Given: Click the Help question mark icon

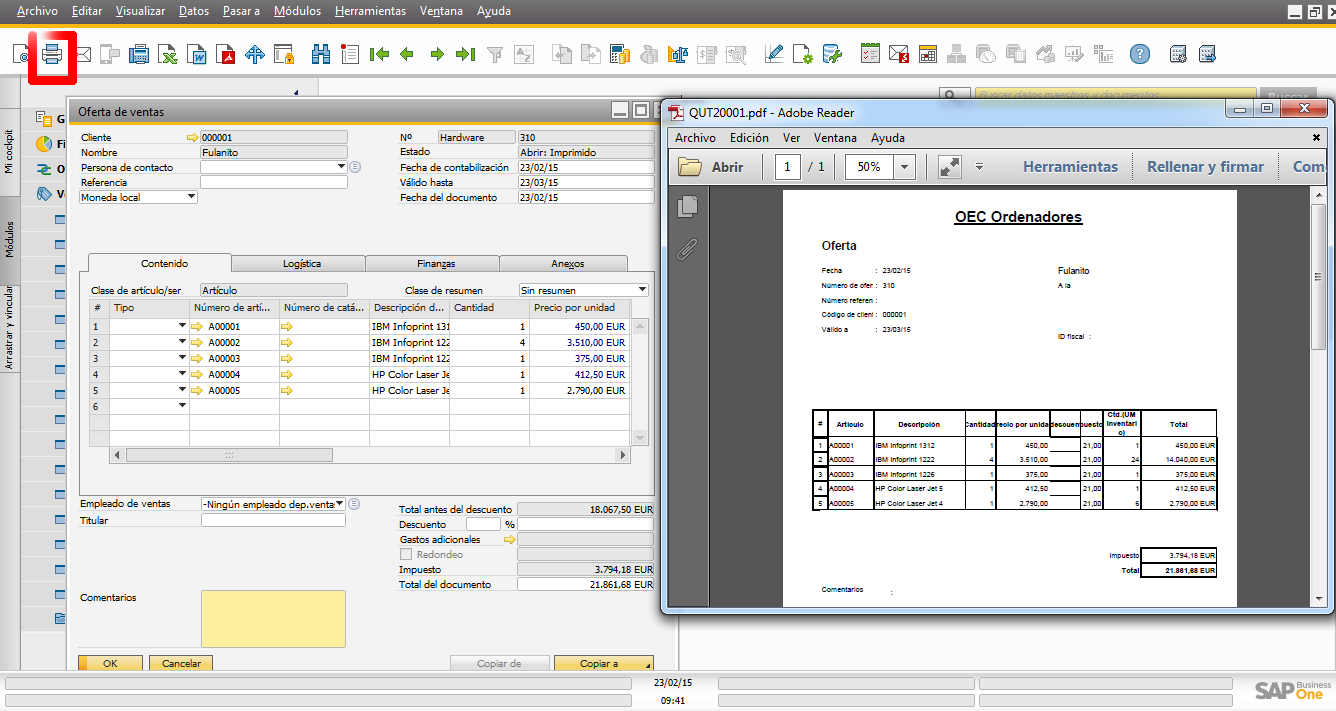Looking at the screenshot, I should click(x=1140, y=54).
